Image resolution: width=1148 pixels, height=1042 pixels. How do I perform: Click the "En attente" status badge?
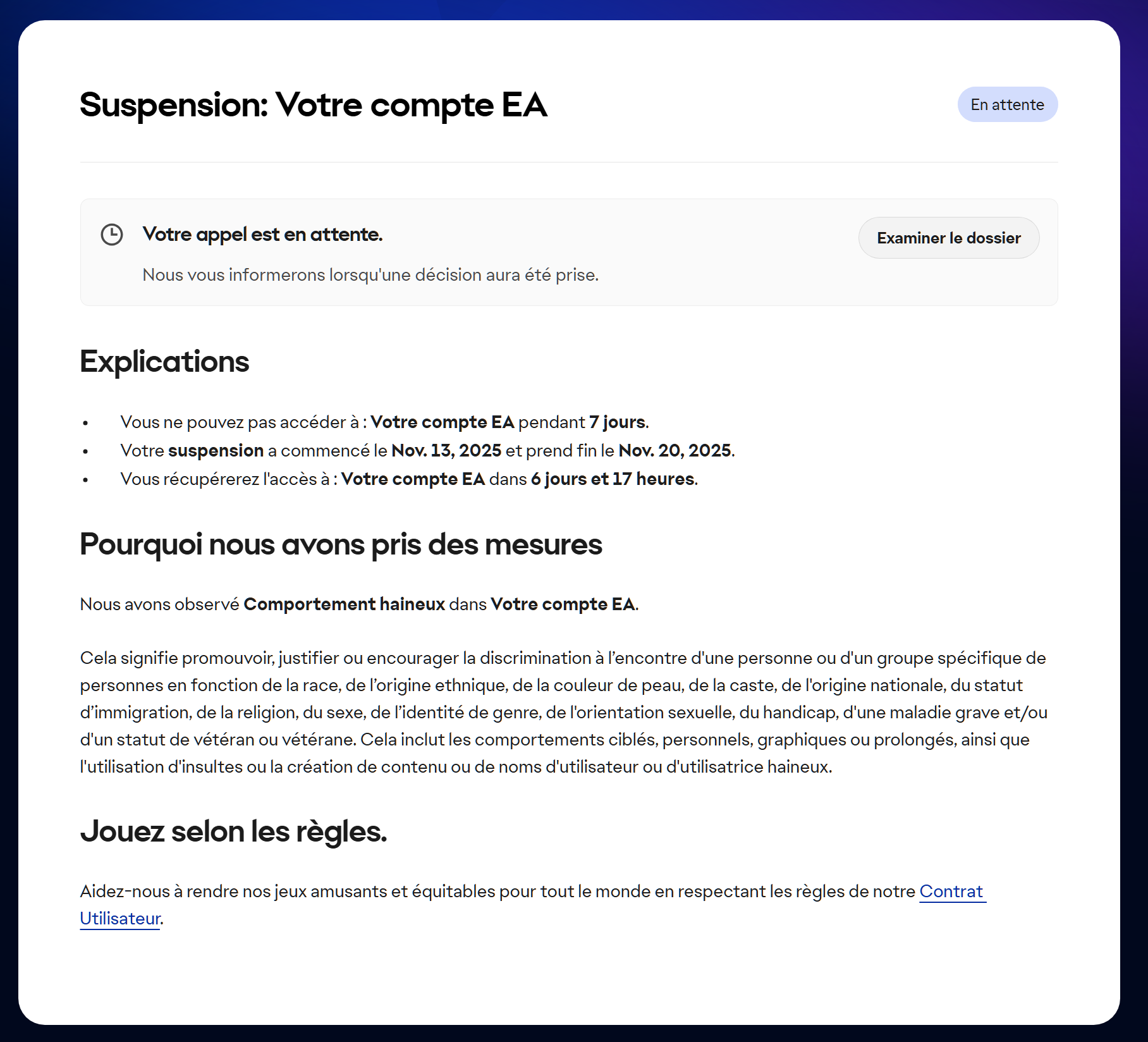click(x=1007, y=105)
